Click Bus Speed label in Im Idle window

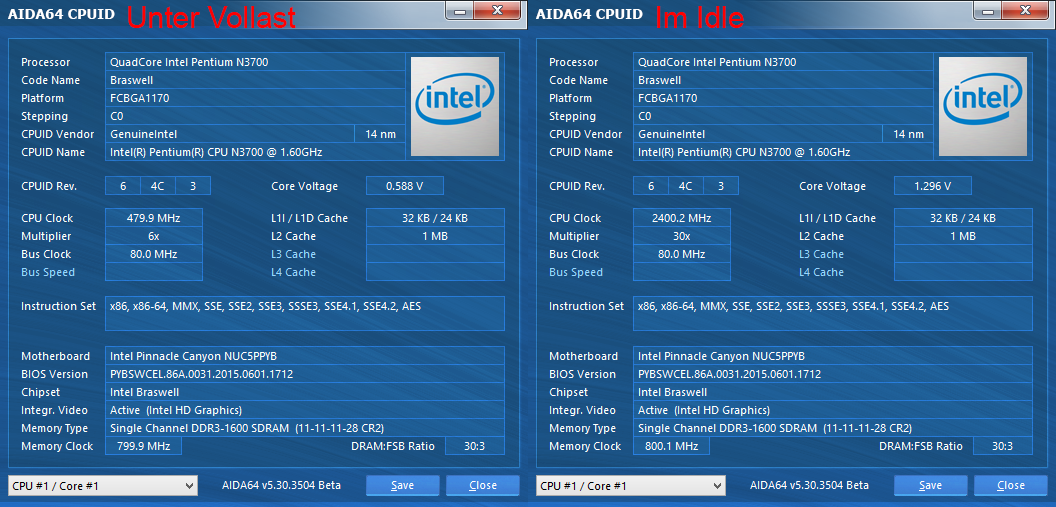576,272
